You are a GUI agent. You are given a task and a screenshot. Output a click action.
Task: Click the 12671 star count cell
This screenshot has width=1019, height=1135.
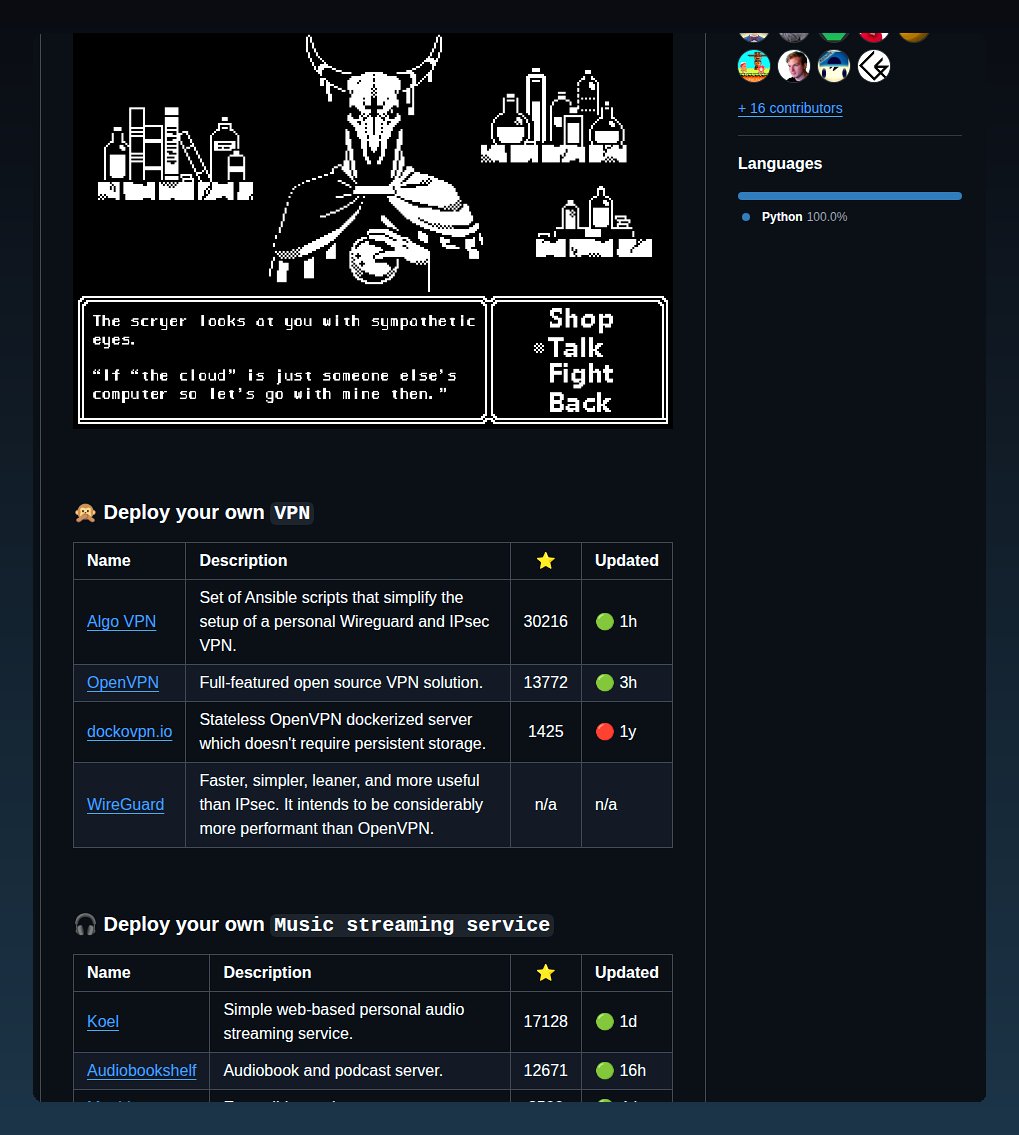click(546, 1071)
